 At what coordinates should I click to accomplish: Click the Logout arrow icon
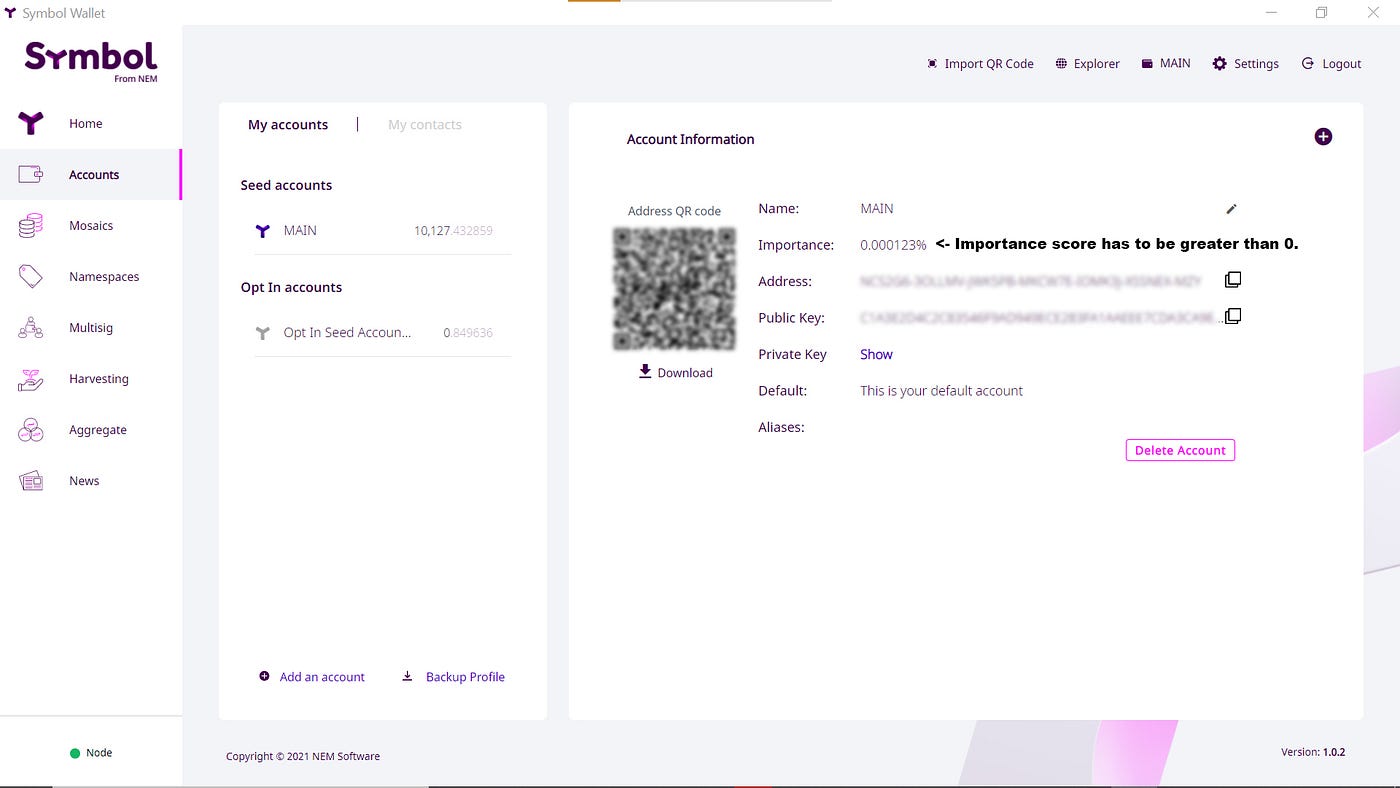point(1307,63)
